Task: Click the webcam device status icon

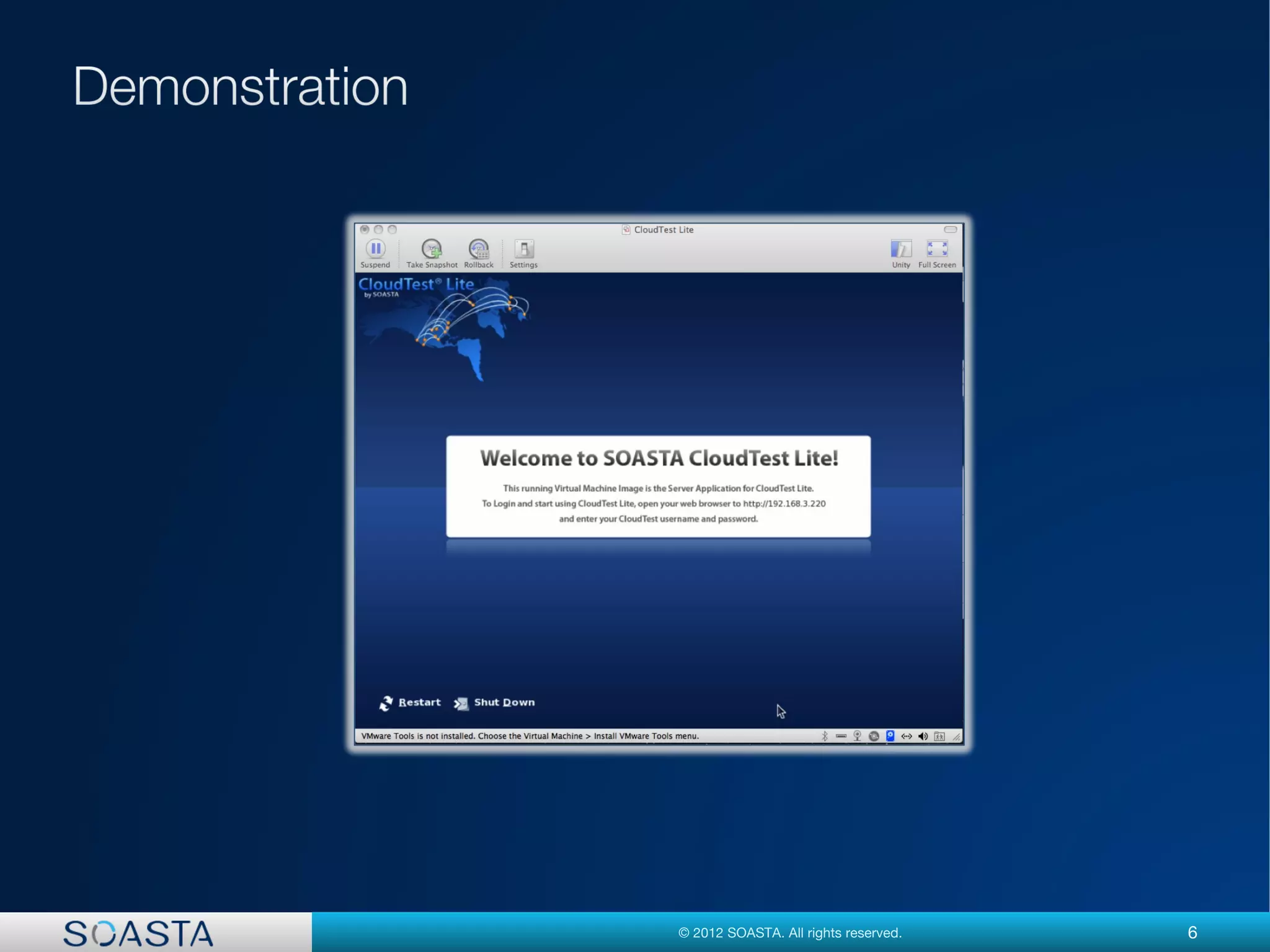Action: point(857,736)
